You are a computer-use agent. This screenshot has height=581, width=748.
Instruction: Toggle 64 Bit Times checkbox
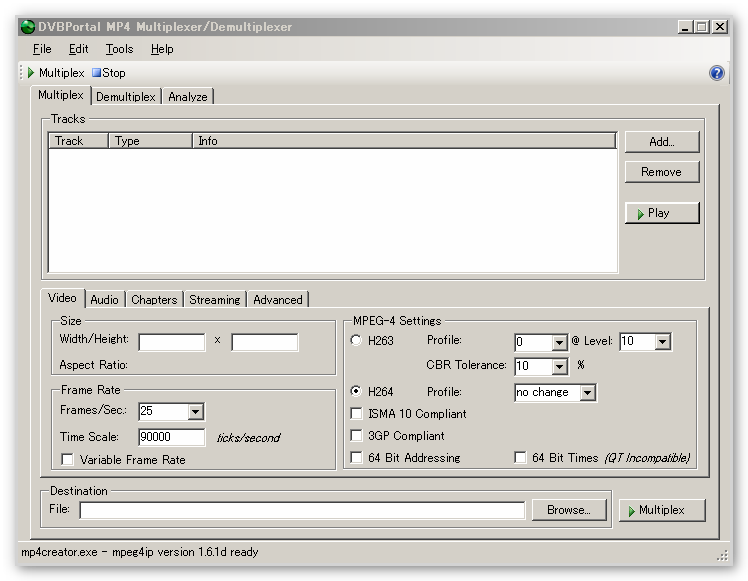click(520, 457)
